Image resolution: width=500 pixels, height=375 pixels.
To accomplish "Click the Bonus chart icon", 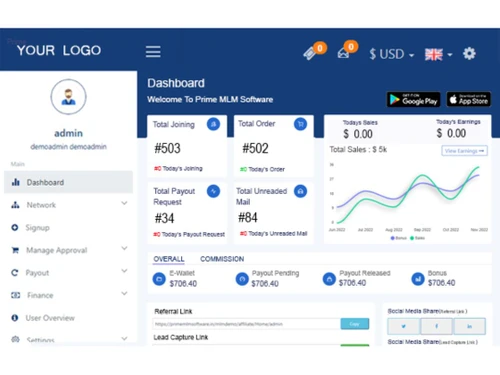I will [418, 279].
